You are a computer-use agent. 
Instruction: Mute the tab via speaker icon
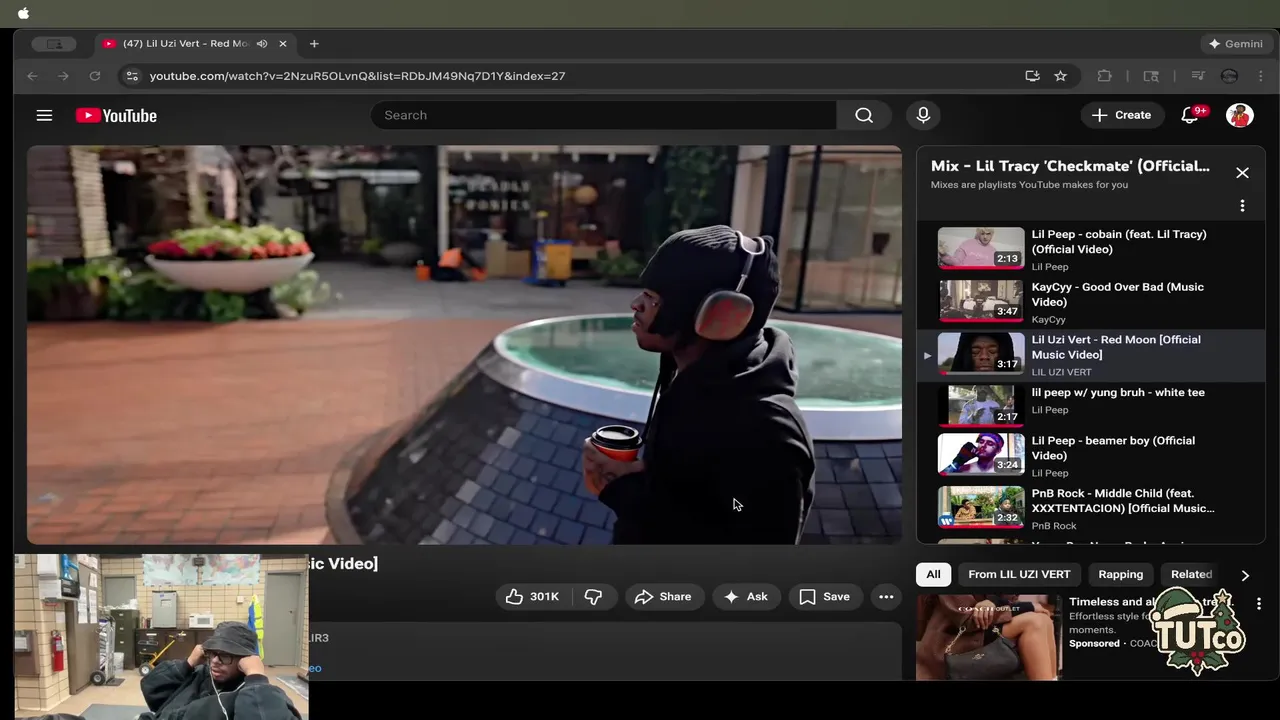262,44
